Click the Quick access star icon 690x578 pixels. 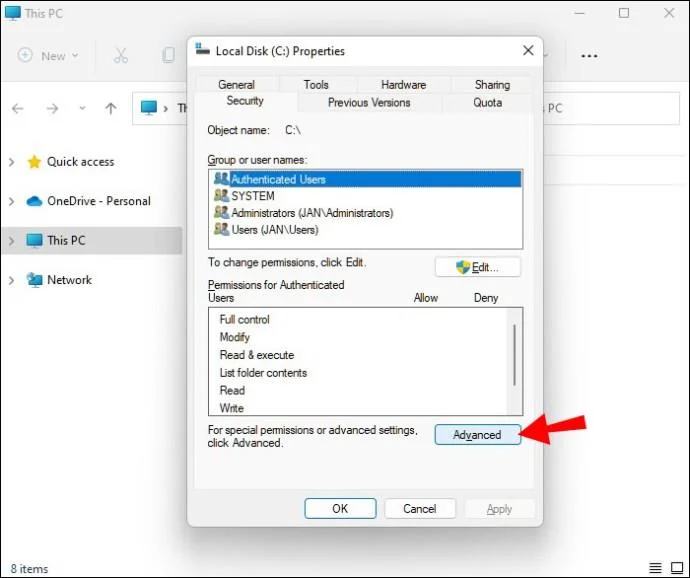pos(34,162)
